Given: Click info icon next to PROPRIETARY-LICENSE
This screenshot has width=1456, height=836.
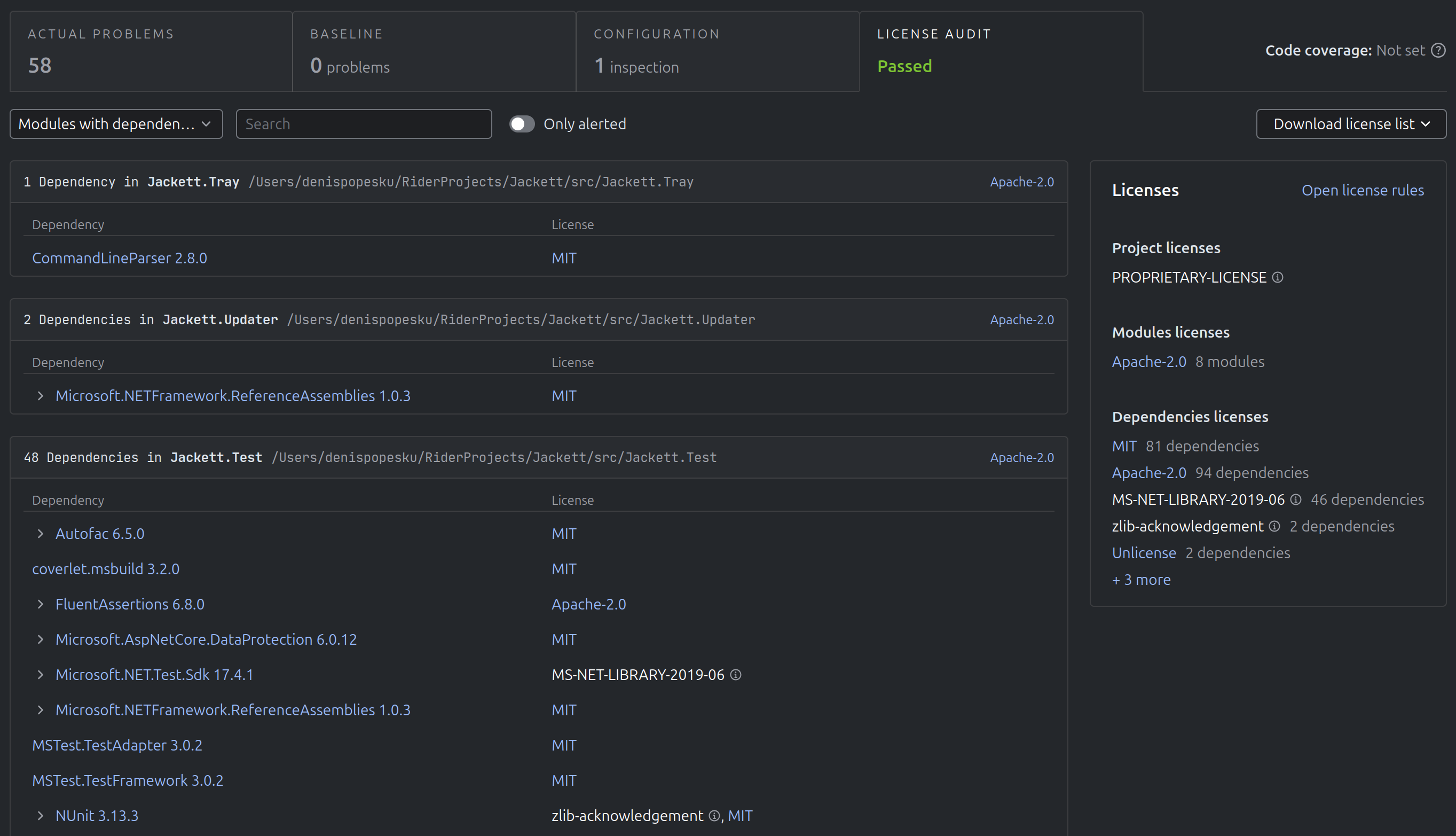Looking at the screenshot, I should click(1278, 278).
